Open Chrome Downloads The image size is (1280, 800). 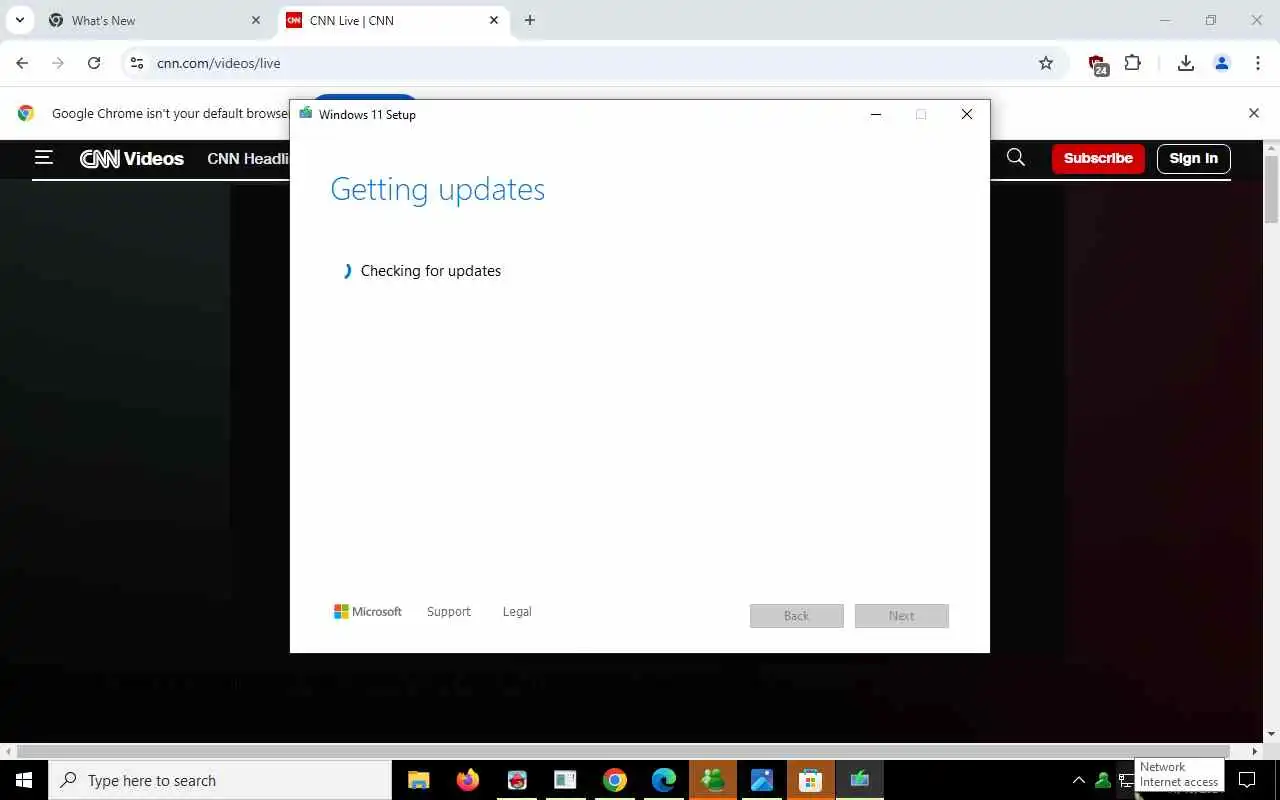coord(1186,63)
